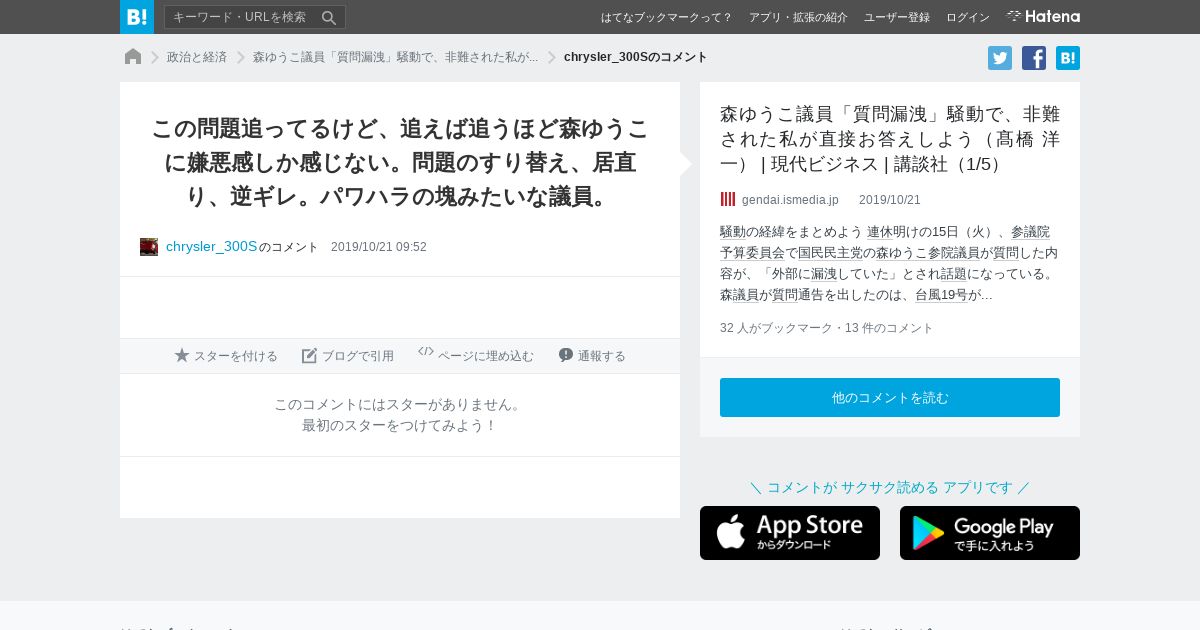Click the star icon for スターを付ける
Image resolution: width=1200 pixels, height=630 pixels.
182,355
